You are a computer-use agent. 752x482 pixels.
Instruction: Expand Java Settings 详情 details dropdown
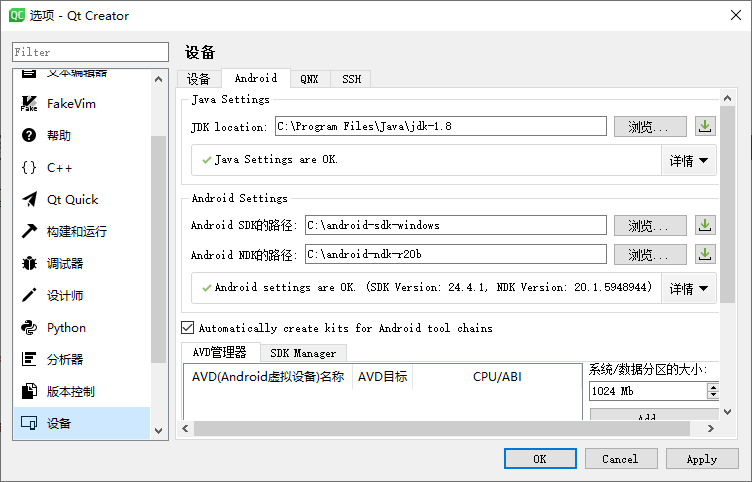point(689,161)
